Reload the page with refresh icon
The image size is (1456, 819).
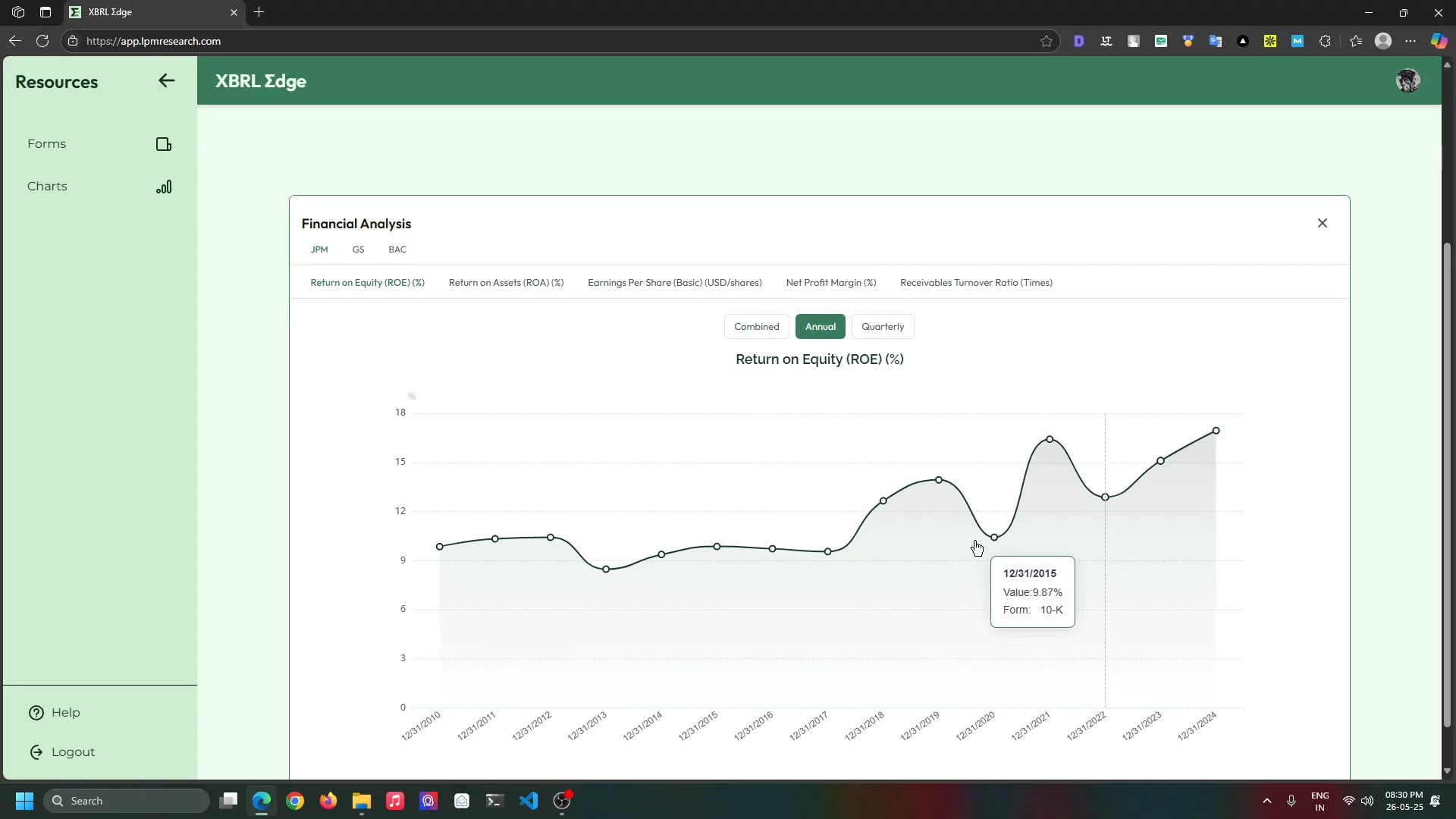[x=42, y=41]
